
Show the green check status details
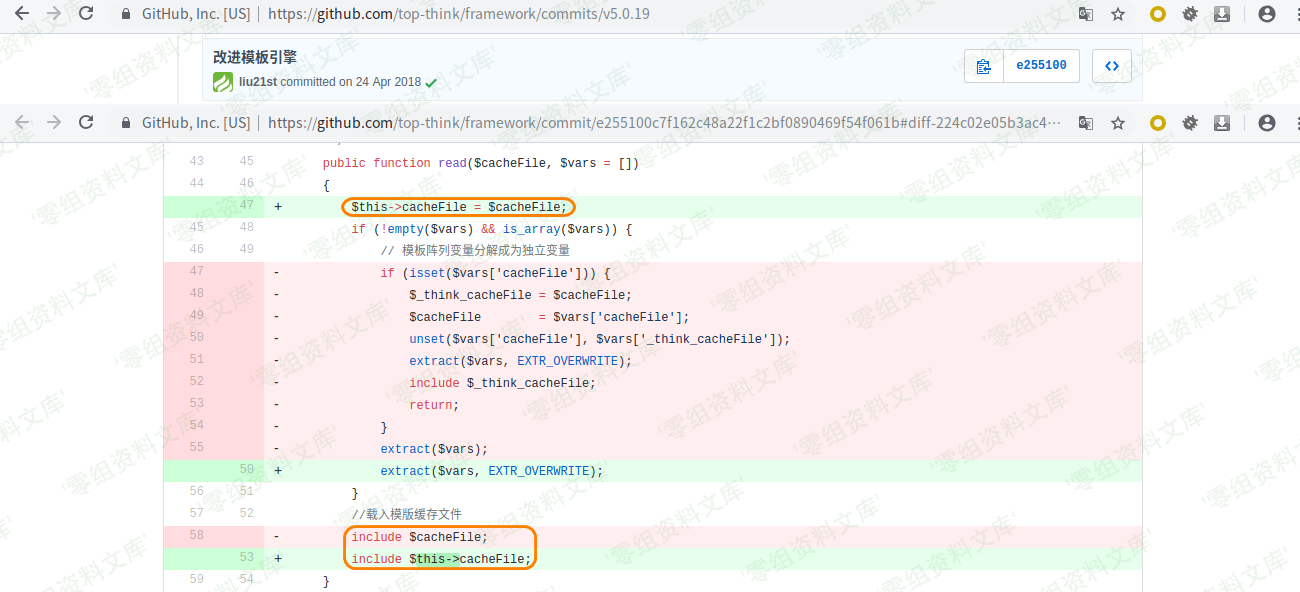tap(431, 83)
